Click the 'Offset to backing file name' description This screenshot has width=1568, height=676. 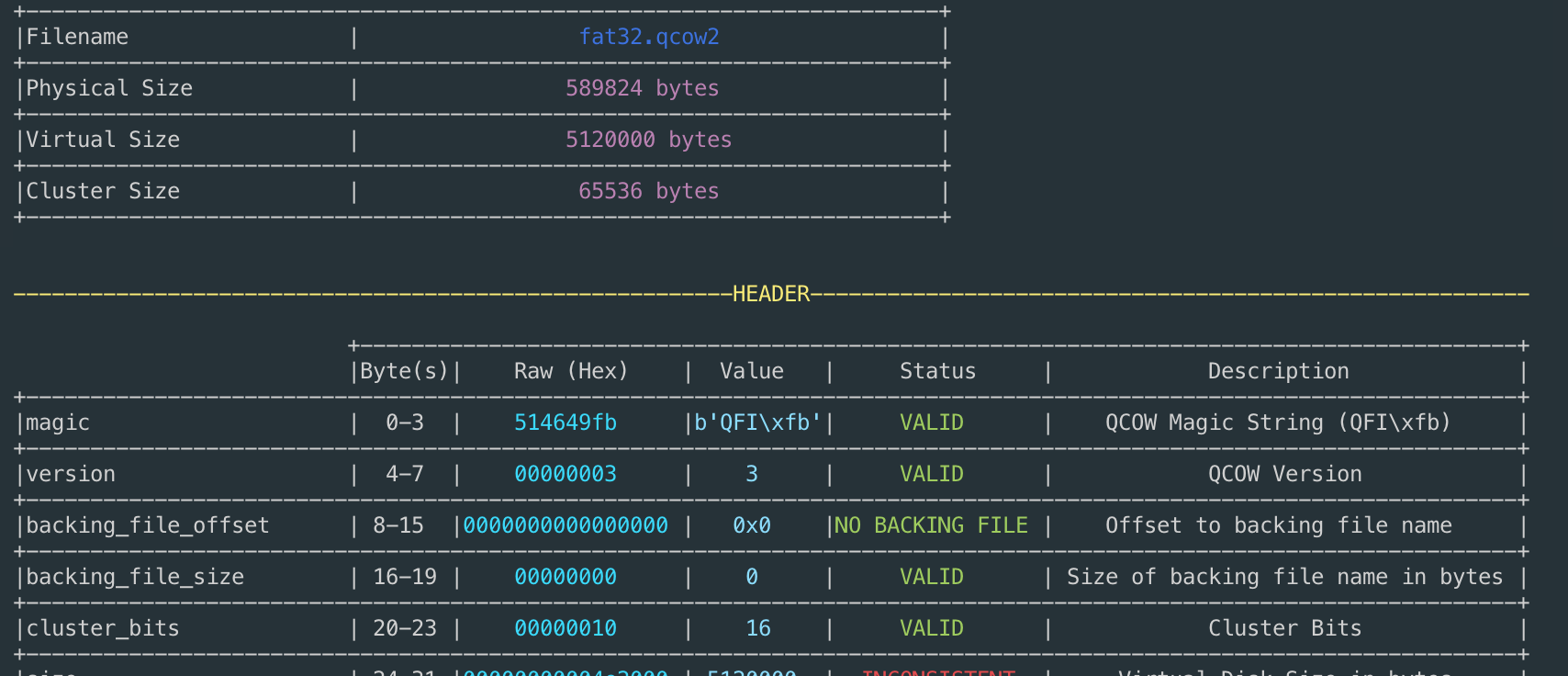pos(1278,525)
